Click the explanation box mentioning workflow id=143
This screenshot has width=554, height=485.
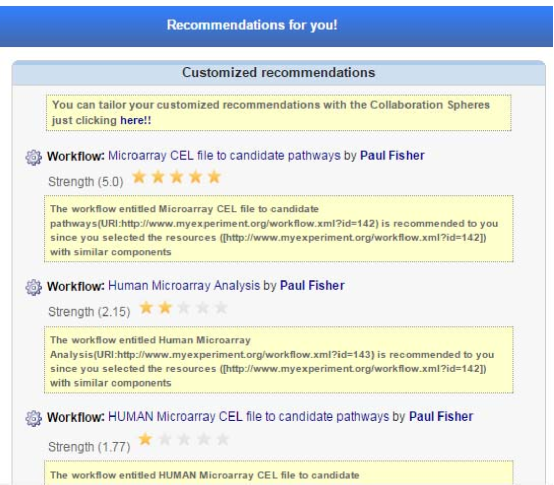(278, 360)
